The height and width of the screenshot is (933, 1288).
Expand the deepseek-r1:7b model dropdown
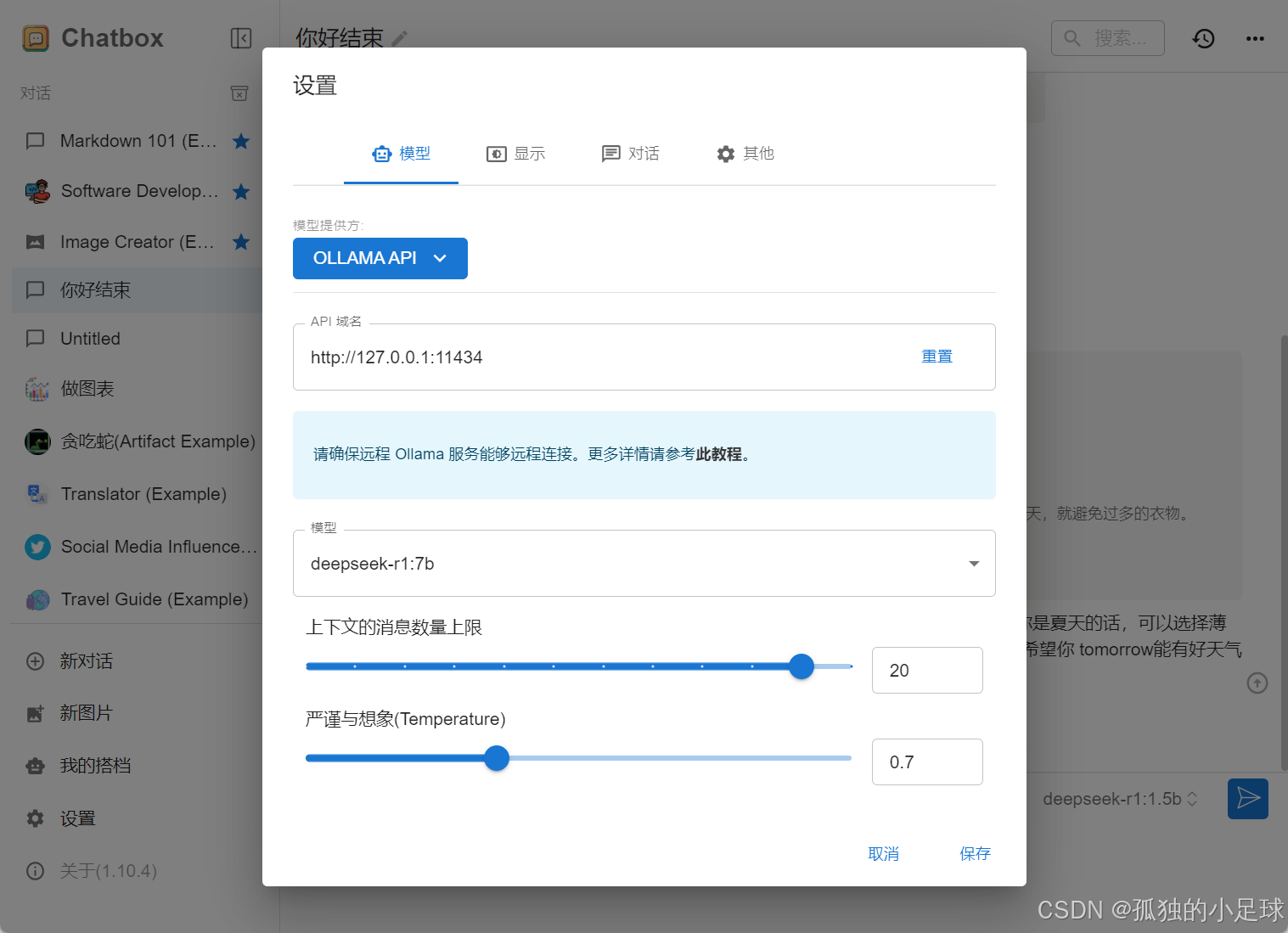point(644,564)
